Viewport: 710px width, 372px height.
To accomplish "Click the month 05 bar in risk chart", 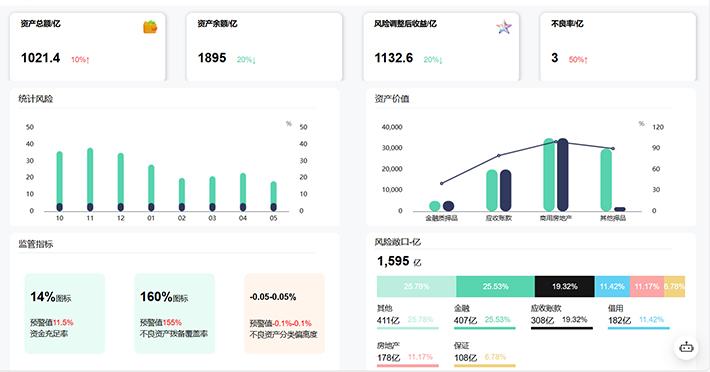I will click(x=273, y=196).
